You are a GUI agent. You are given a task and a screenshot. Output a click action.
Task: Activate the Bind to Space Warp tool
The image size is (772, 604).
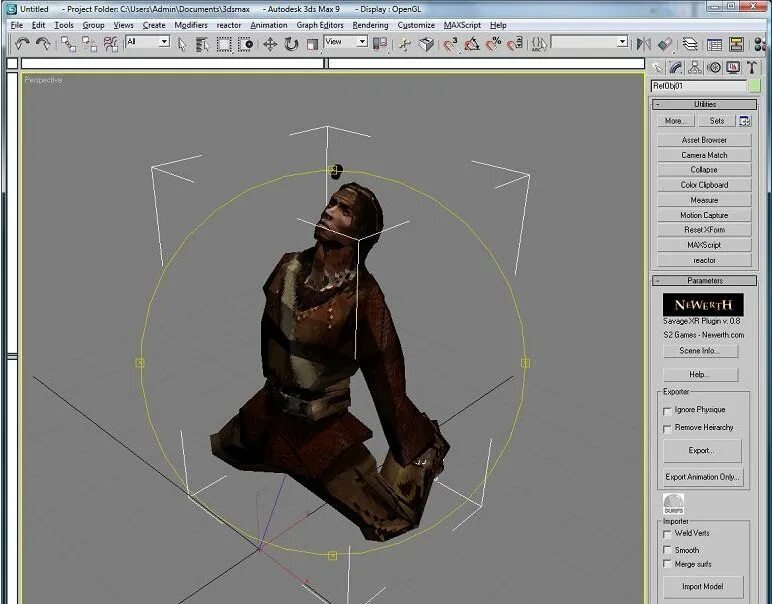111,44
